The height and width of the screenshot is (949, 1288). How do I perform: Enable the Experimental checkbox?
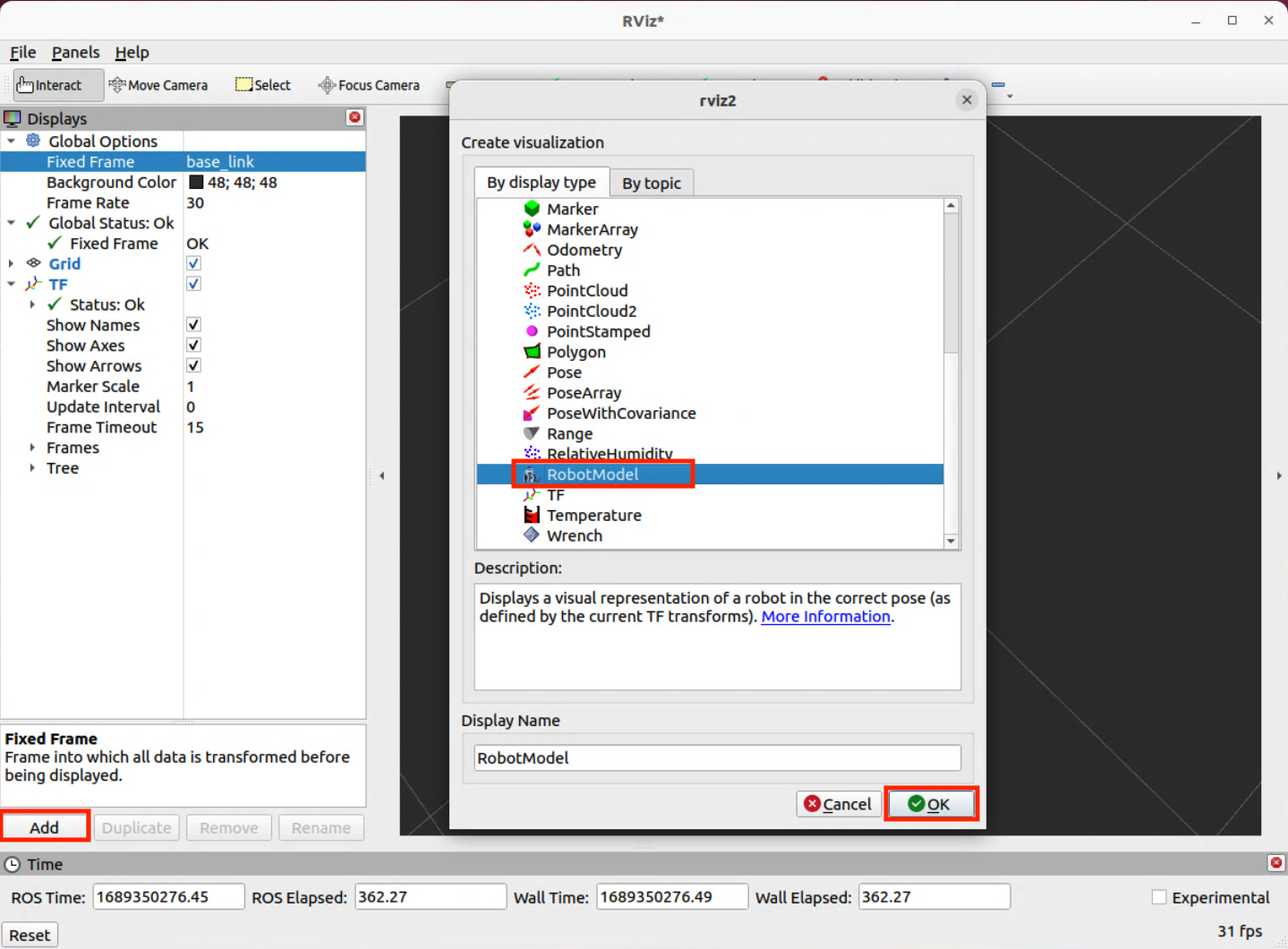click(1159, 897)
